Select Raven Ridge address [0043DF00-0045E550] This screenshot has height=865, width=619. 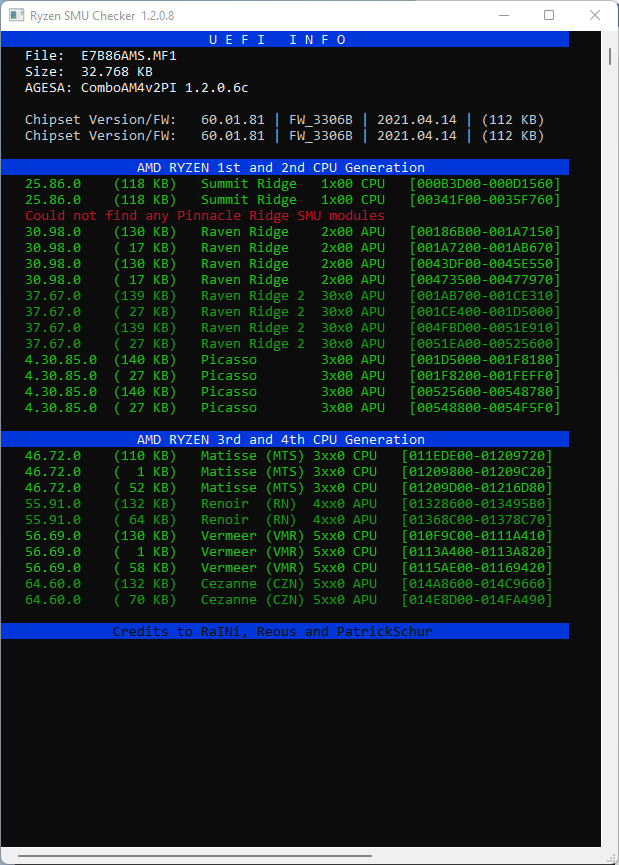pos(484,264)
